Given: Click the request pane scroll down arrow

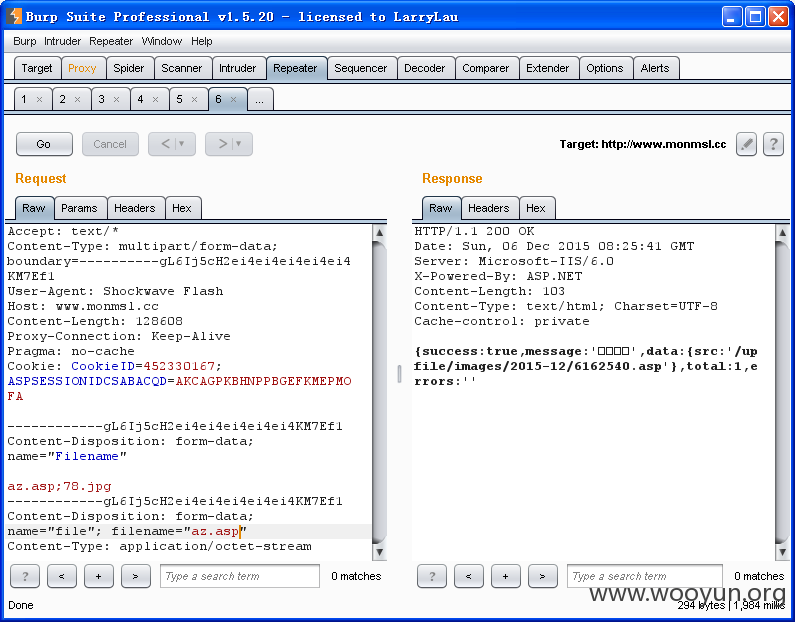Looking at the screenshot, I should tap(379, 552).
